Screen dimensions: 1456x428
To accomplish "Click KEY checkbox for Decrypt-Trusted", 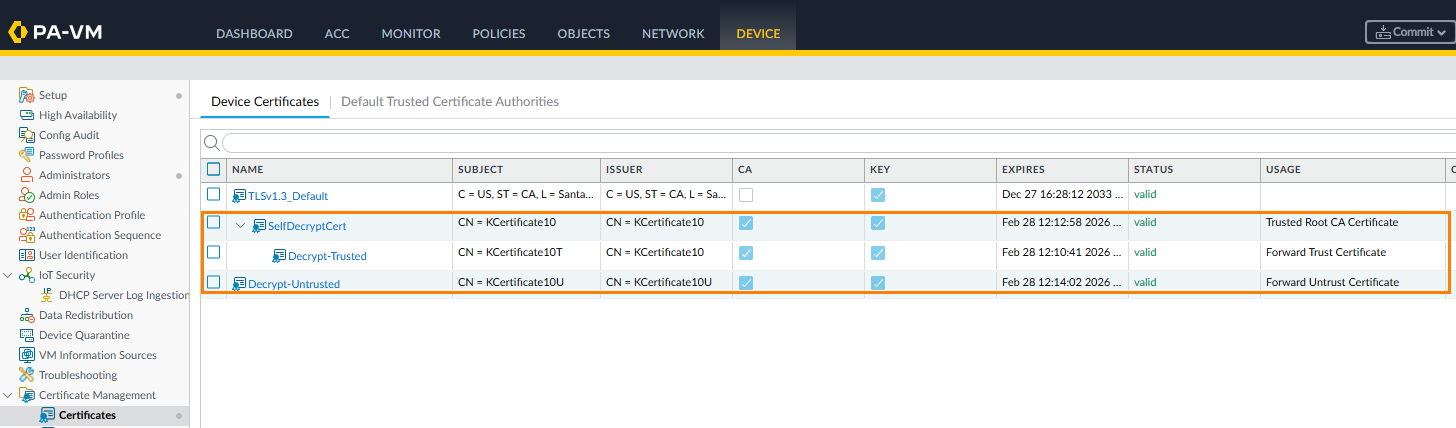I will 878,253.
